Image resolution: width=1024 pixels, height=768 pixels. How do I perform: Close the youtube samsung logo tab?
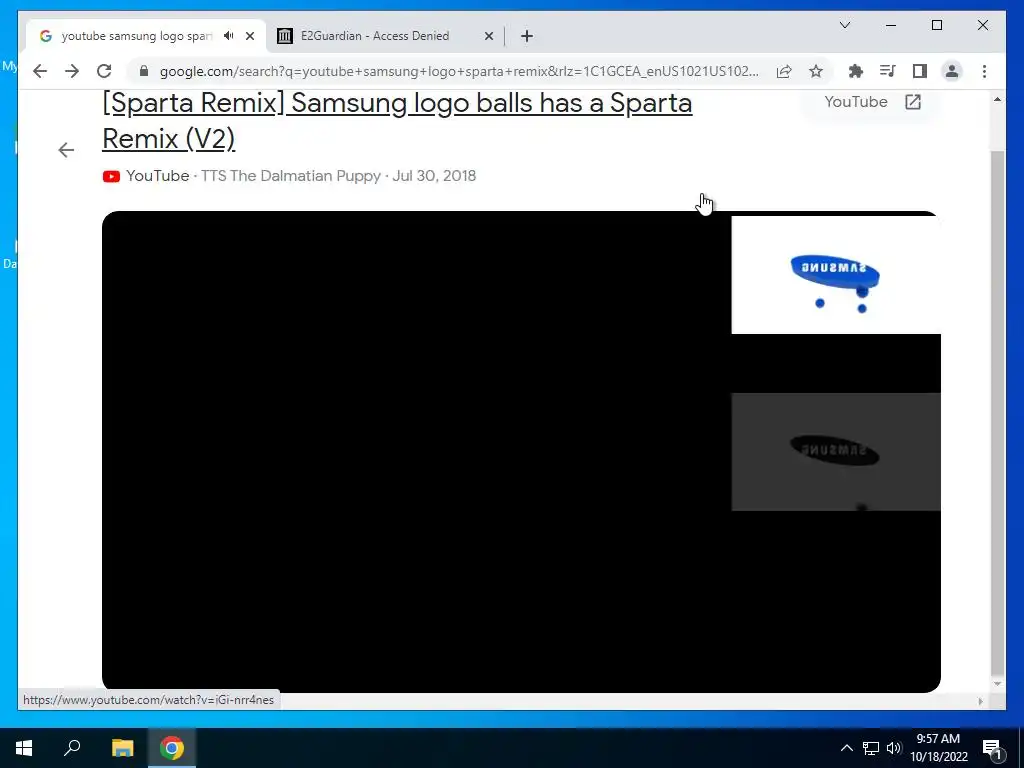(249, 36)
